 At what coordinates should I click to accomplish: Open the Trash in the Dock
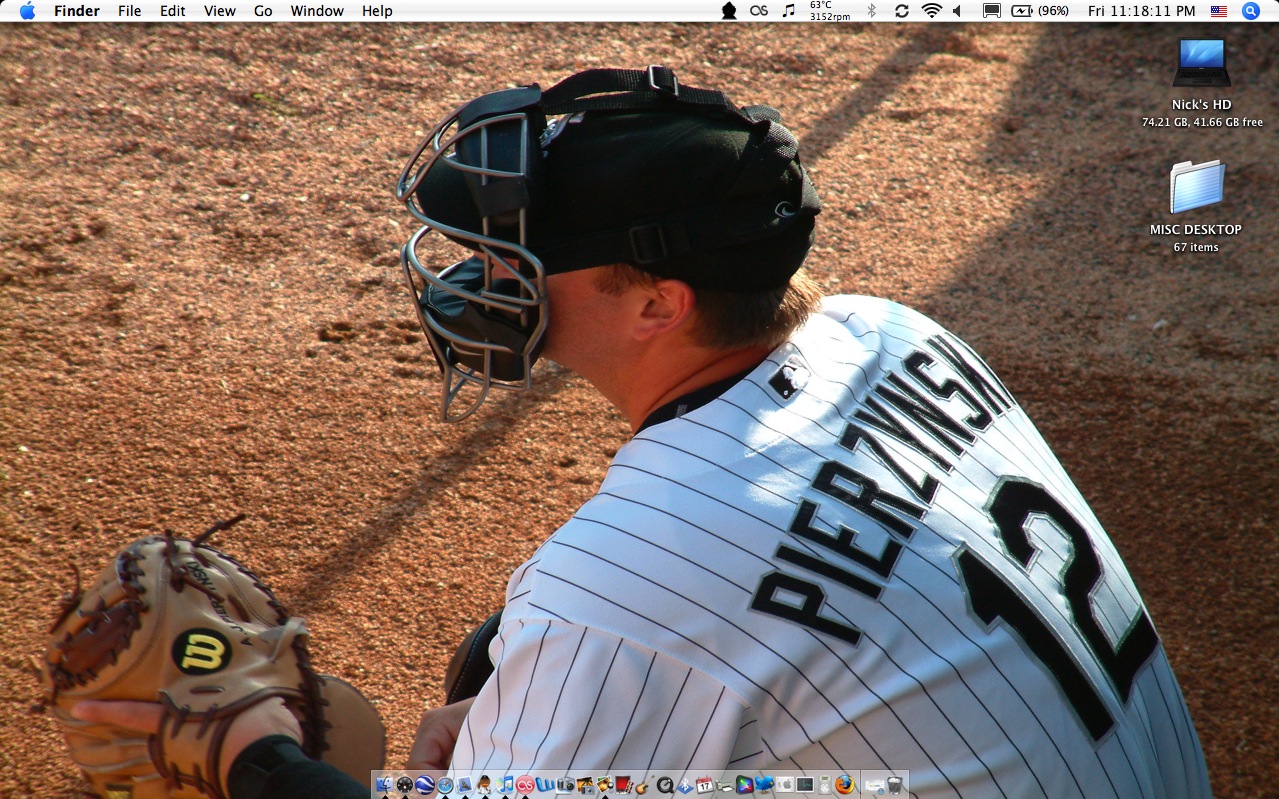tap(895, 785)
